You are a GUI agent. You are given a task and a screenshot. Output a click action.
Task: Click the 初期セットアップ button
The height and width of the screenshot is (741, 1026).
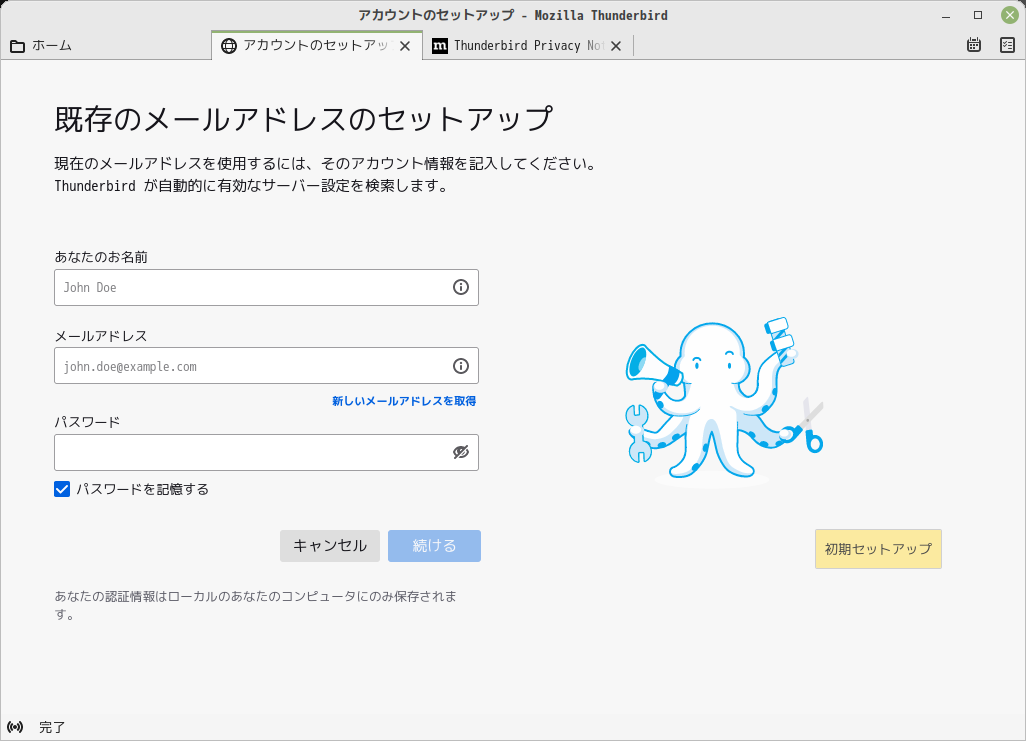pos(878,549)
